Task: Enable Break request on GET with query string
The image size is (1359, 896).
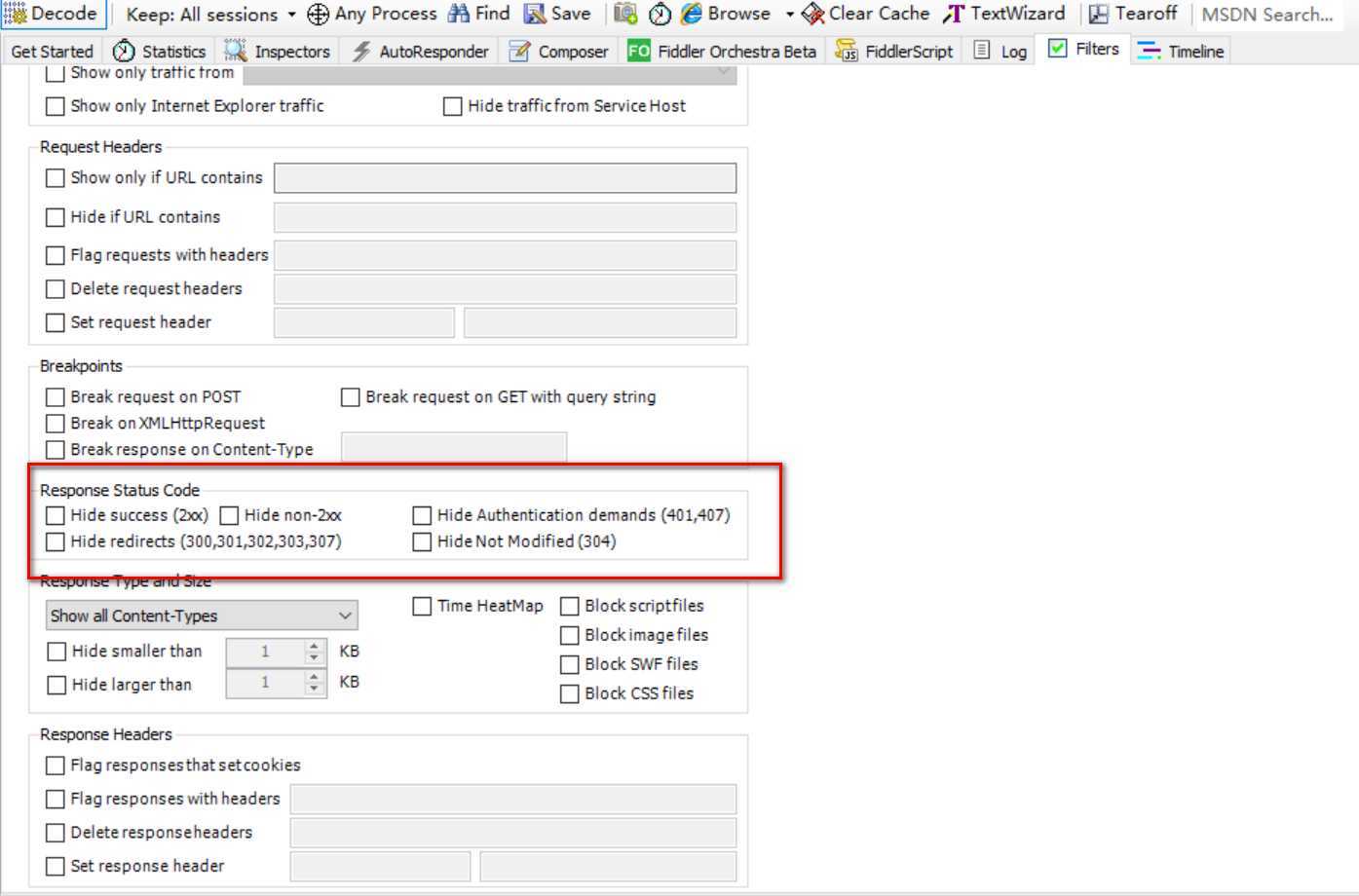Action: pos(351,397)
